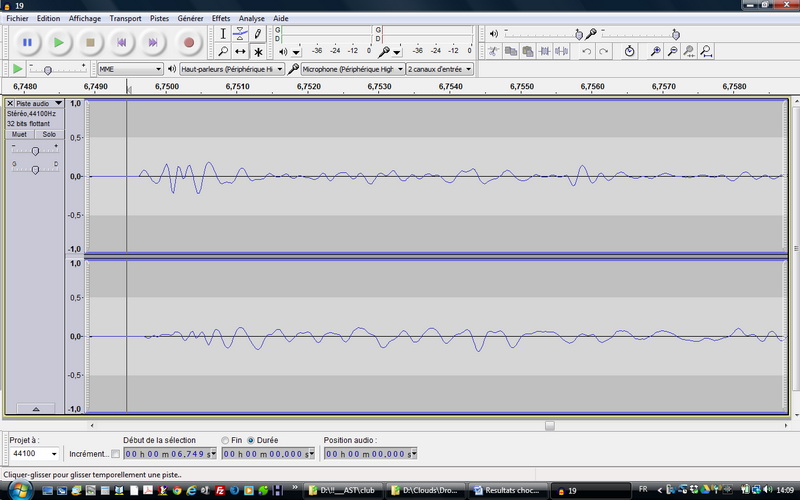800x500 pixels.
Task: Open the Début de la sélection format dropdown
Action: coord(213,454)
